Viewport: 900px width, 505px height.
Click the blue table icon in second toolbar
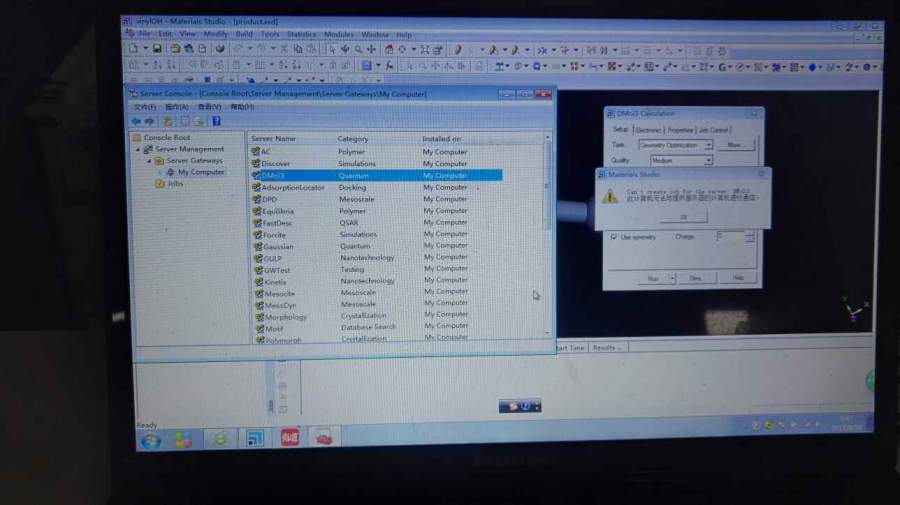click(366, 66)
